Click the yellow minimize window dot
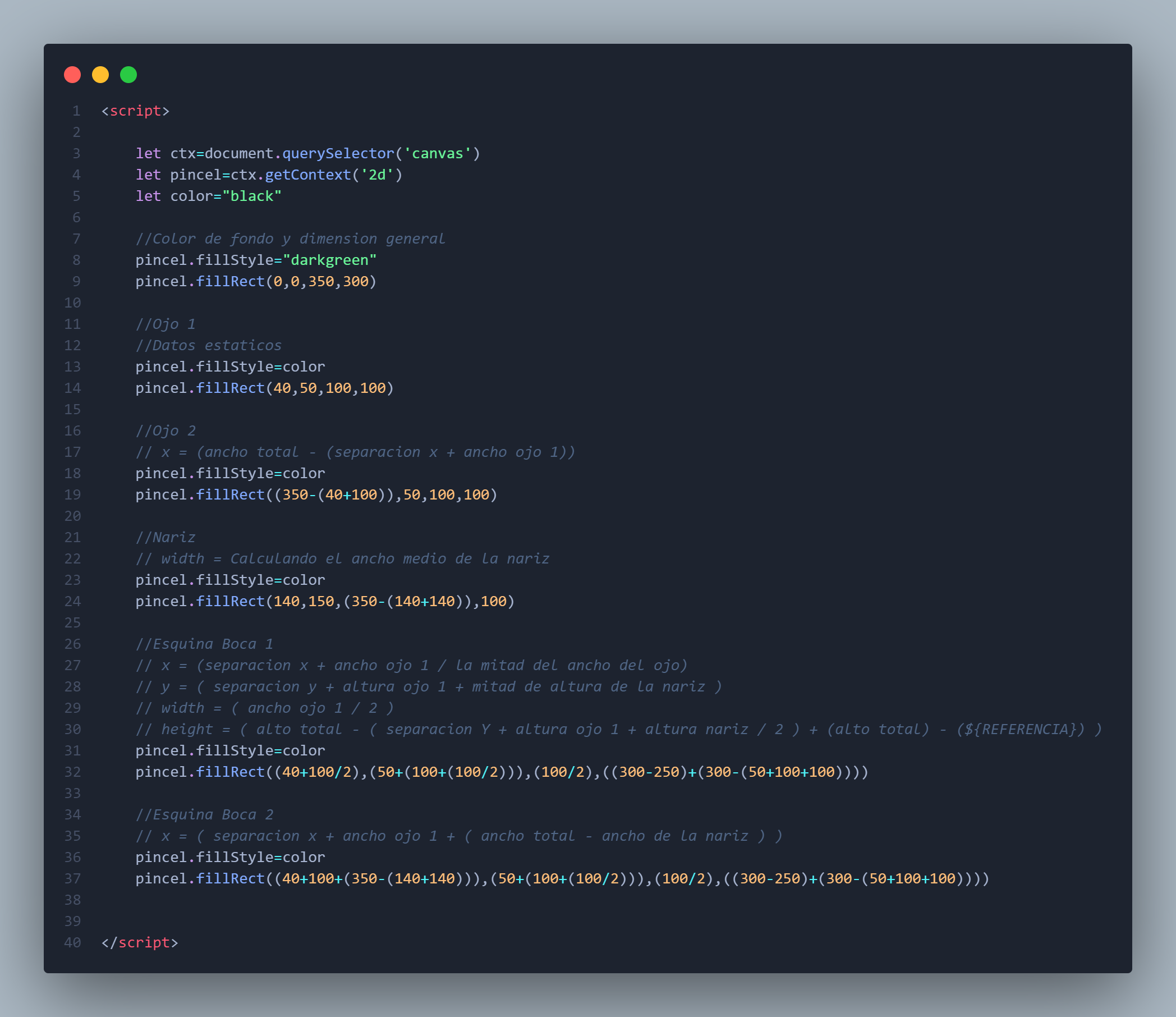Viewport: 1176px width, 1017px height. [x=100, y=75]
